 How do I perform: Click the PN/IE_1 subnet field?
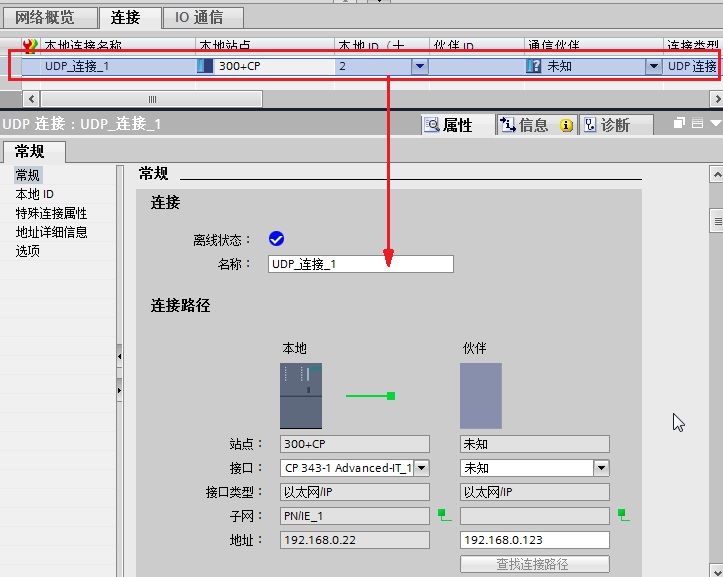coord(355,516)
